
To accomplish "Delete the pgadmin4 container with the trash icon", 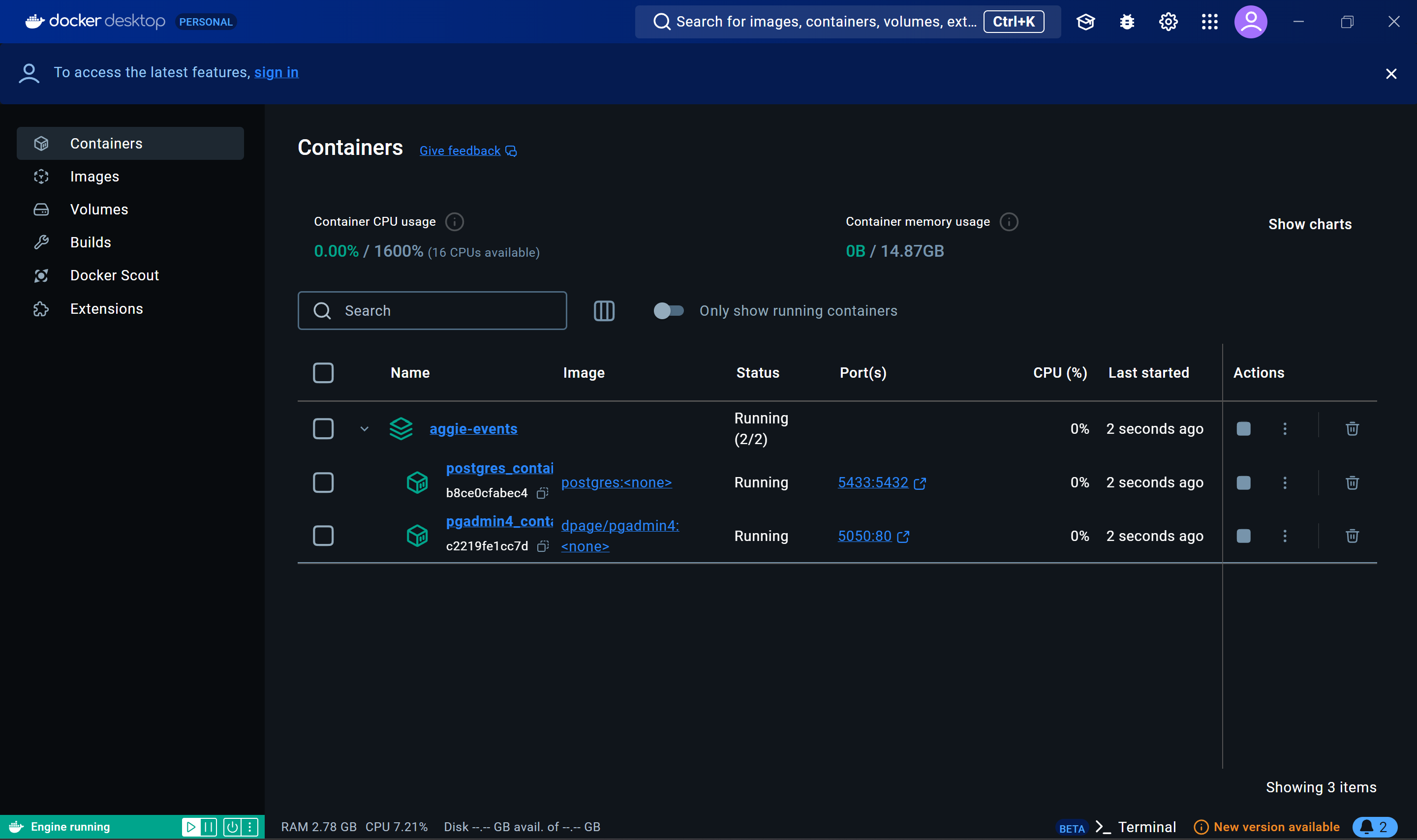I will (x=1352, y=536).
